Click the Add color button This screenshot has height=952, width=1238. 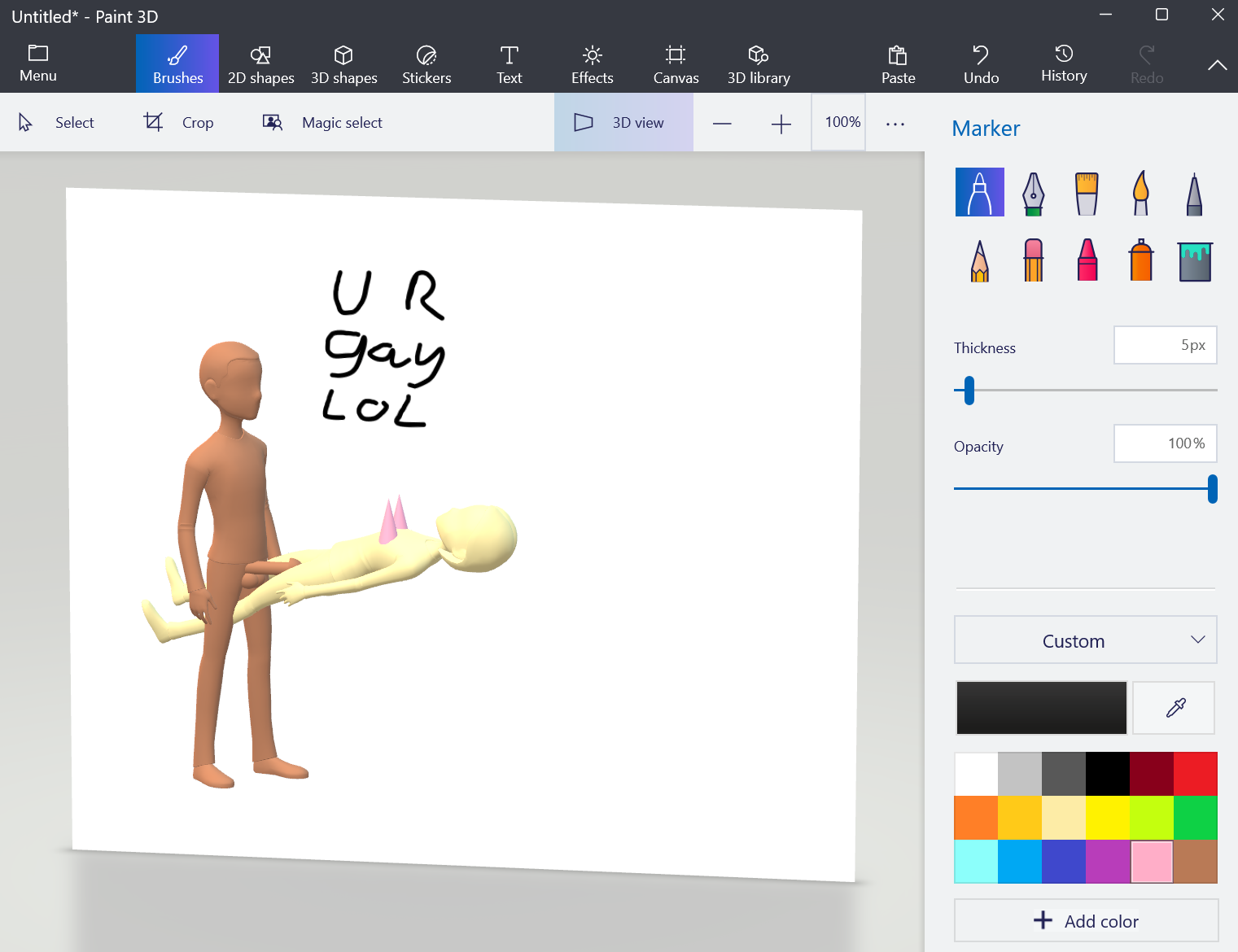[x=1086, y=920]
